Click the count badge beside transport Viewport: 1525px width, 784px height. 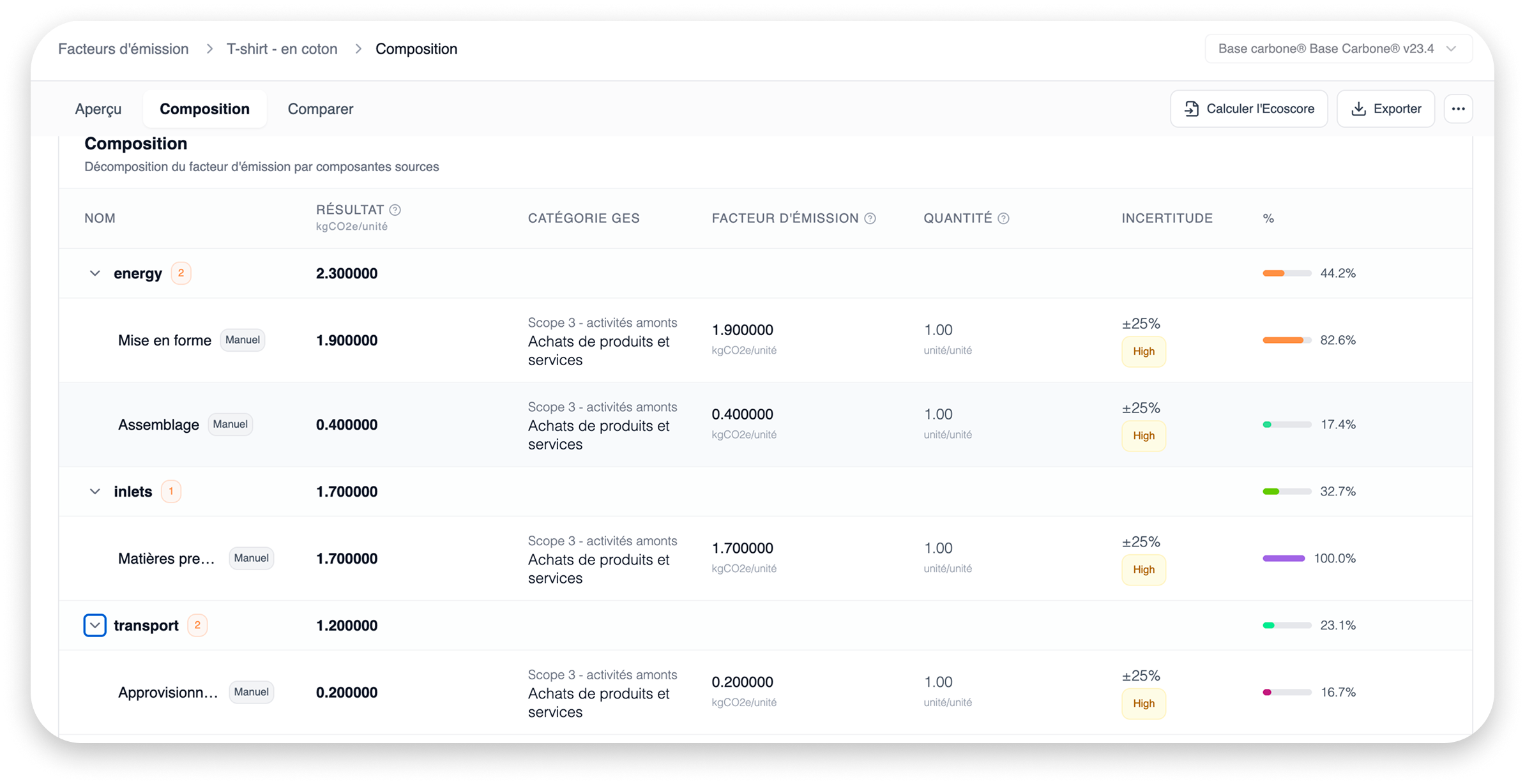pos(197,626)
